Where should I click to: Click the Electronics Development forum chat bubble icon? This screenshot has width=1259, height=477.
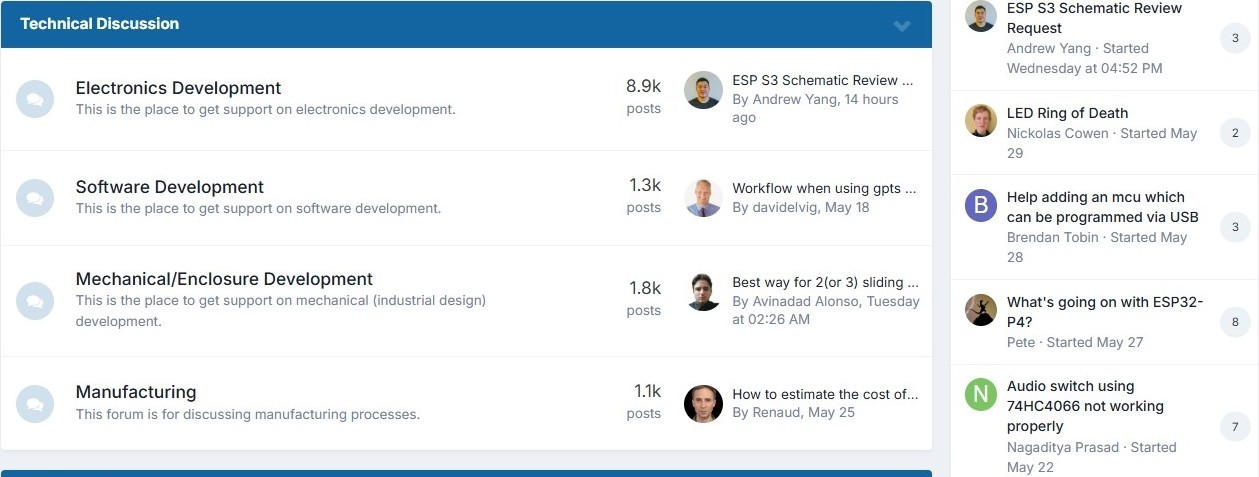[35, 99]
